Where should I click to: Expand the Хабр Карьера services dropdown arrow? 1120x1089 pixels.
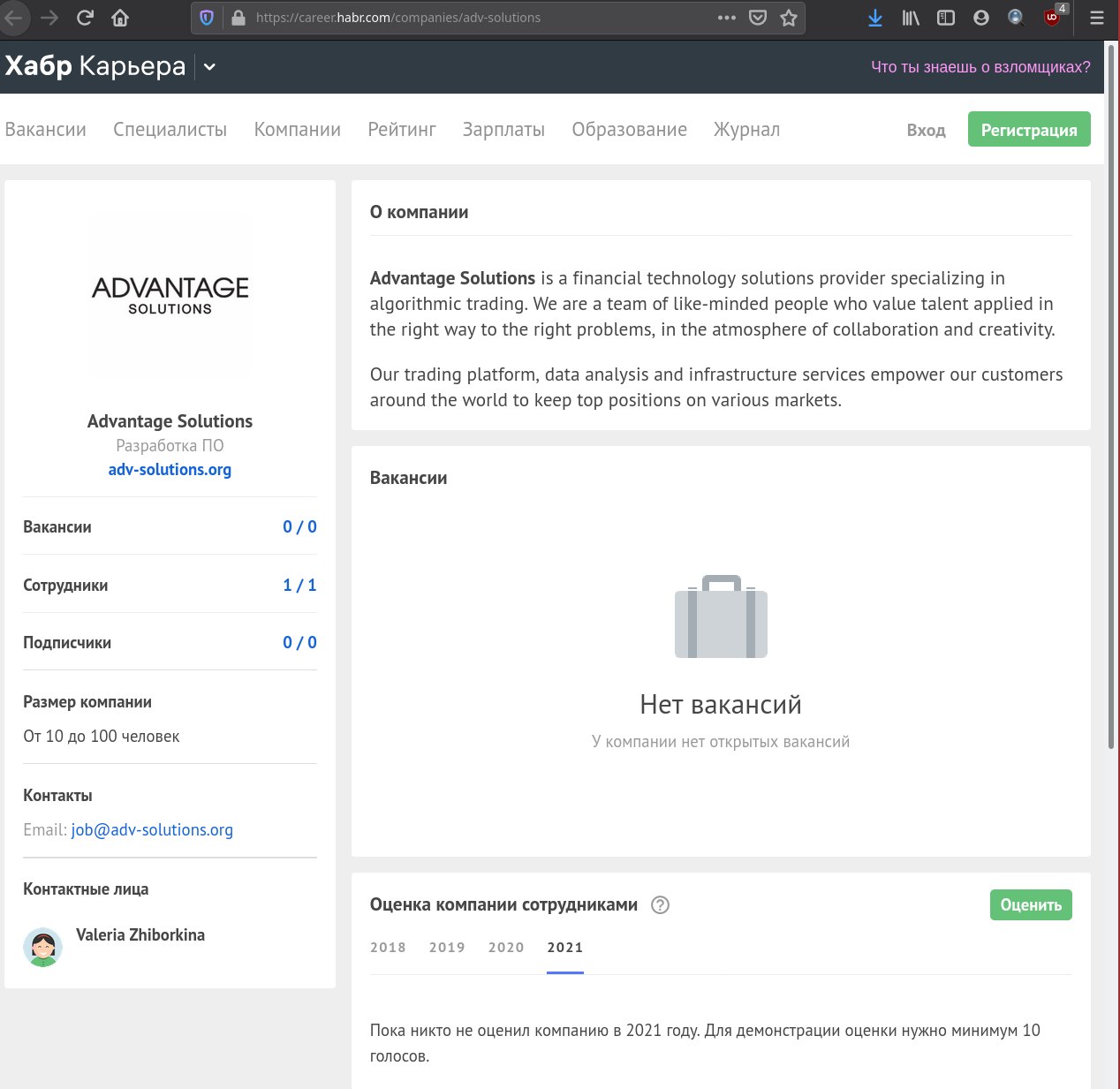click(209, 67)
